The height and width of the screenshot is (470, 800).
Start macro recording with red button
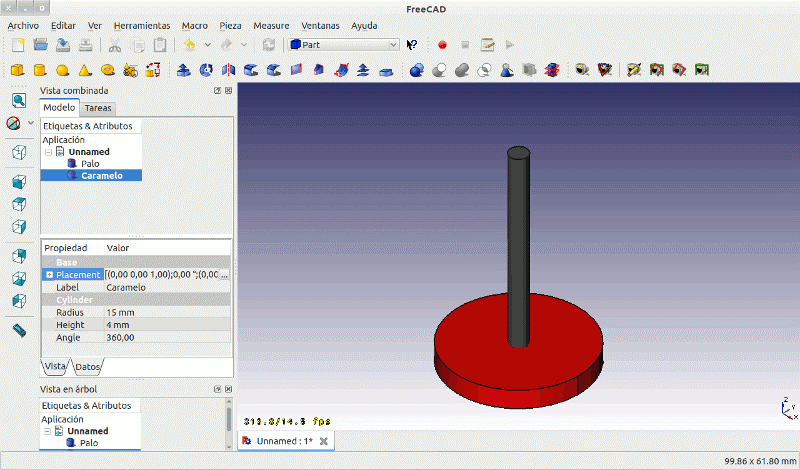pos(442,45)
